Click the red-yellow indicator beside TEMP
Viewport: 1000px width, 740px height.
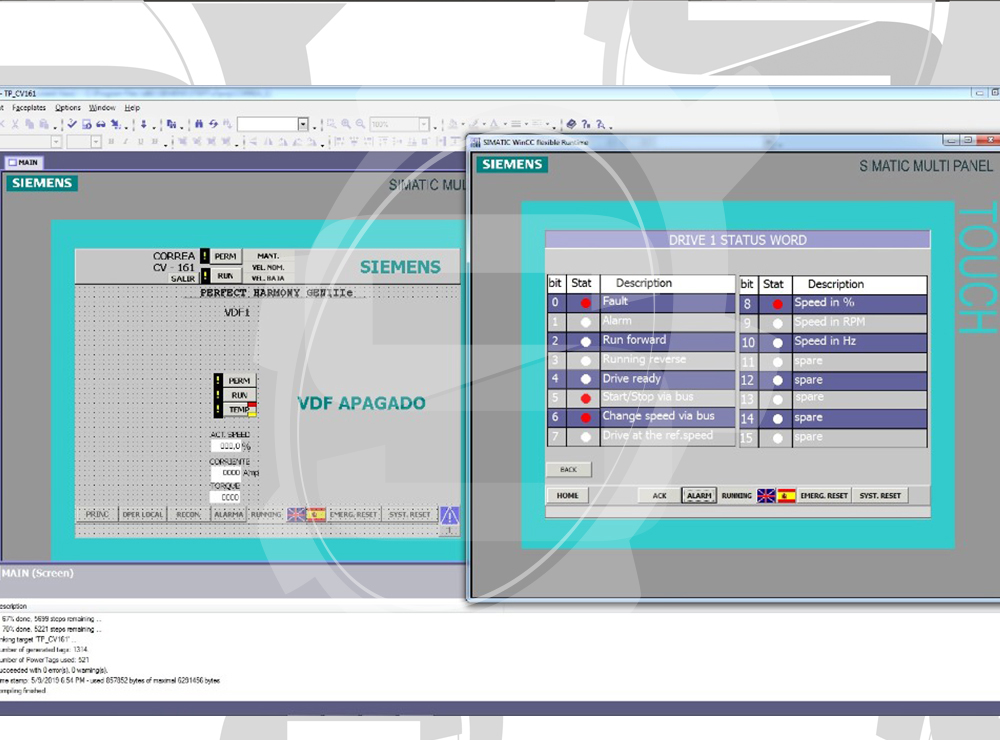[252, 408]
